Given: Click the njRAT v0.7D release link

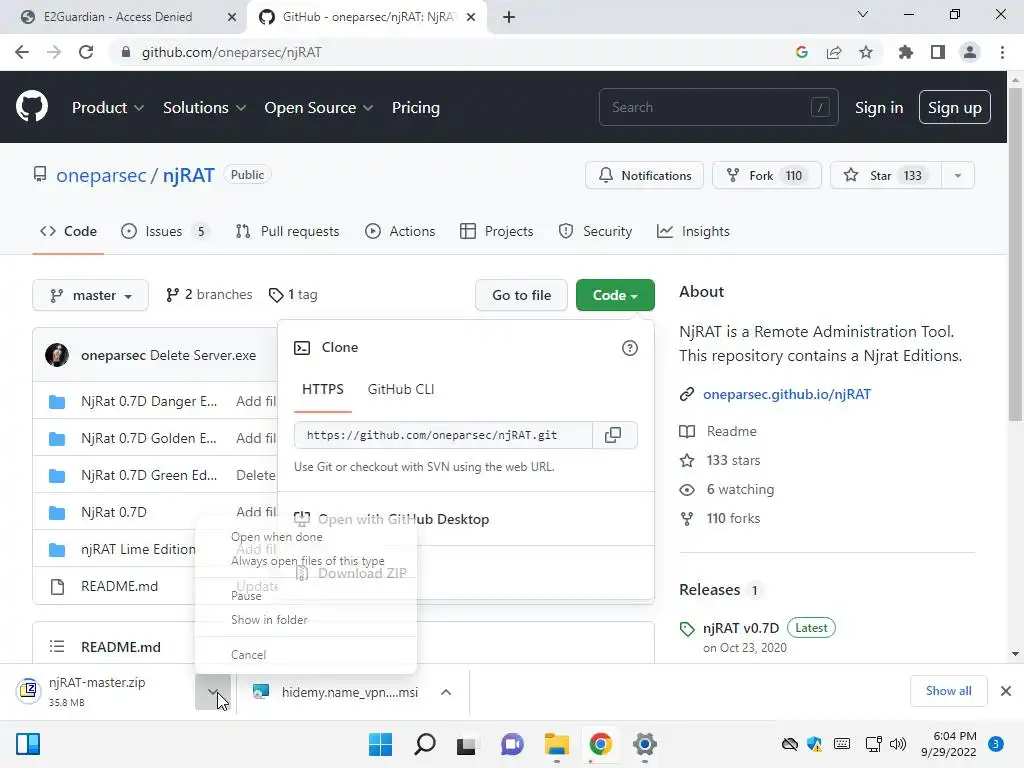Looking at the screenshot, I should click(x=741, y=628).
